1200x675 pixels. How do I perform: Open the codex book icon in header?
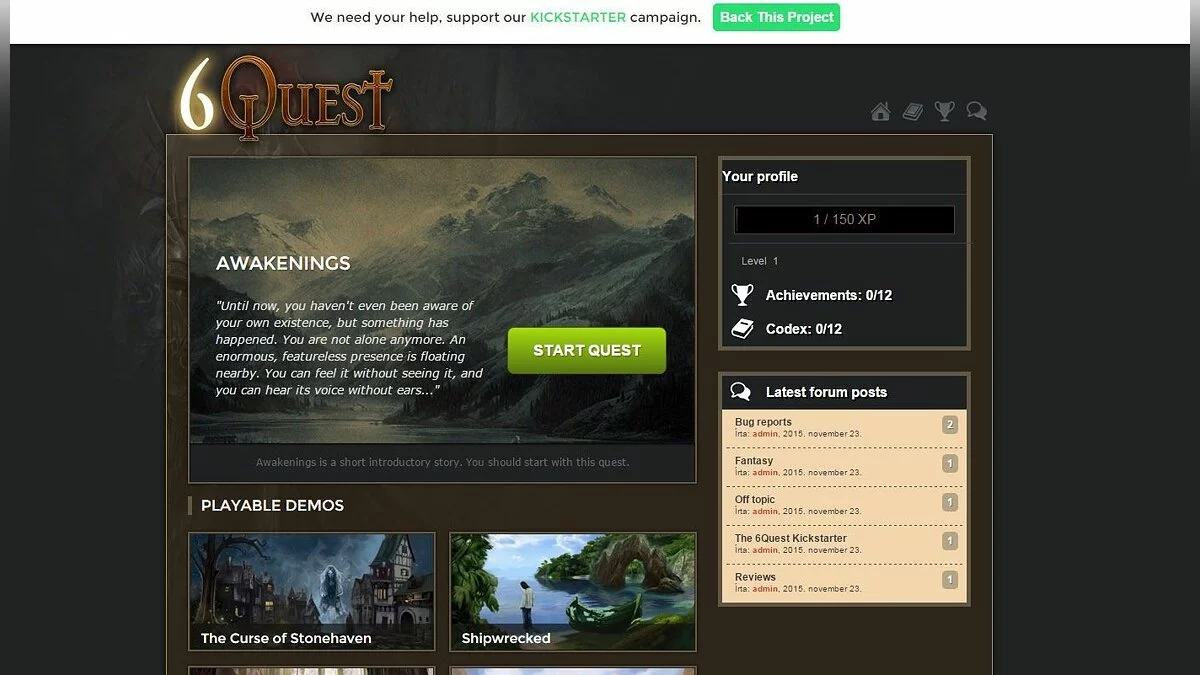coord(912,111)
